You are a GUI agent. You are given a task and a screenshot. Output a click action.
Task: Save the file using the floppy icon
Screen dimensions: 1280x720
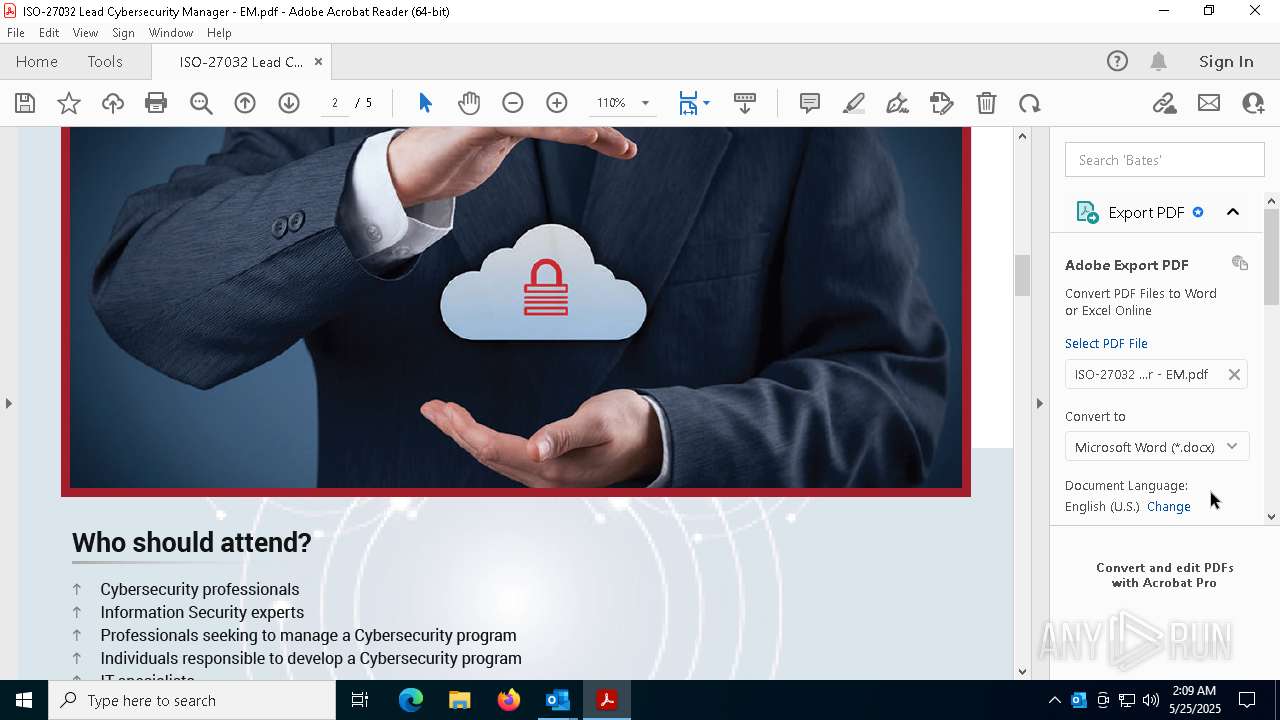[x=25, y=103]
